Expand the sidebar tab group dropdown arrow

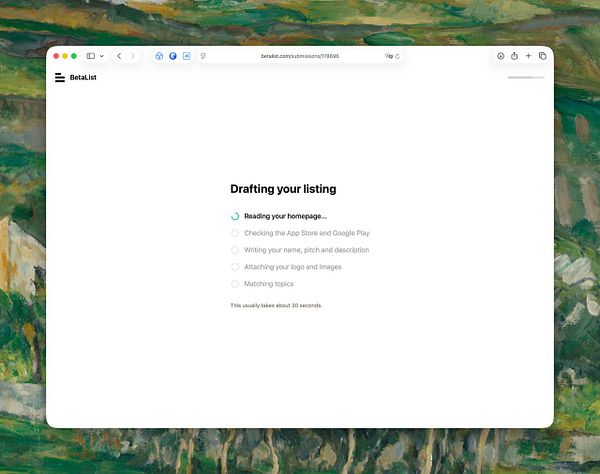click(102, 56)
